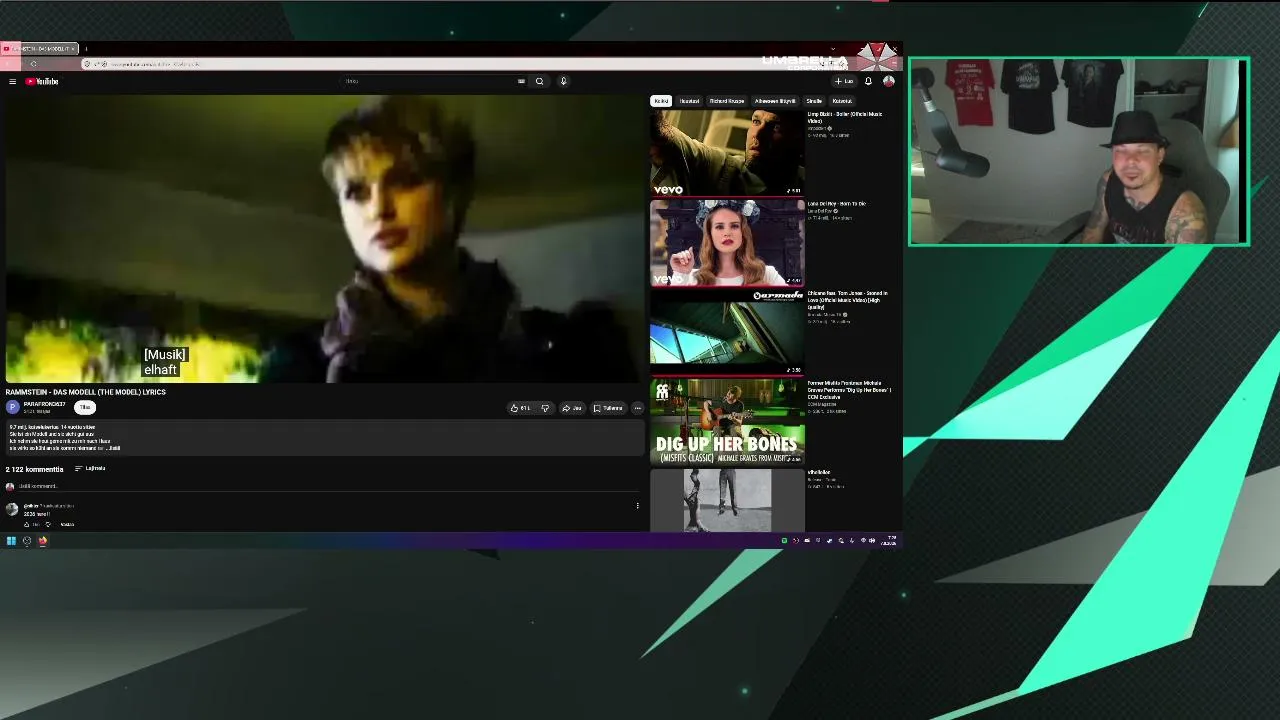This screenshot has width=1280, height=720.
Task: Select the Ilsasisvi filter chip
Action: (x=690, y=101)
